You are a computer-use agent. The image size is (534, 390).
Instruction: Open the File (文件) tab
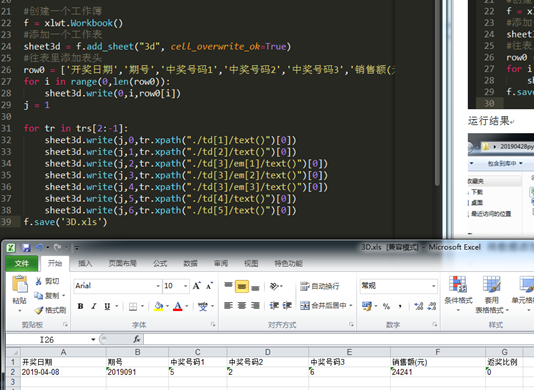[x=21, y=263]
